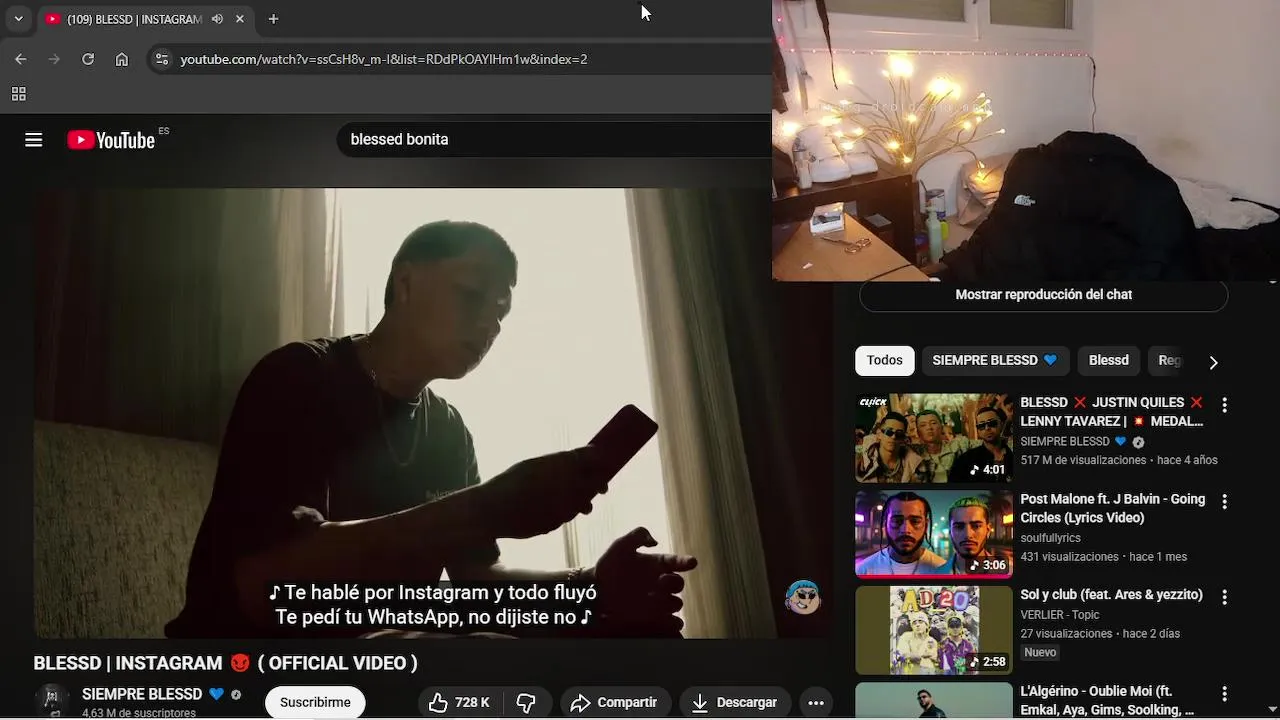Open YouTube hamburger guide menu

pyautogui.click(x=34, y=140)
